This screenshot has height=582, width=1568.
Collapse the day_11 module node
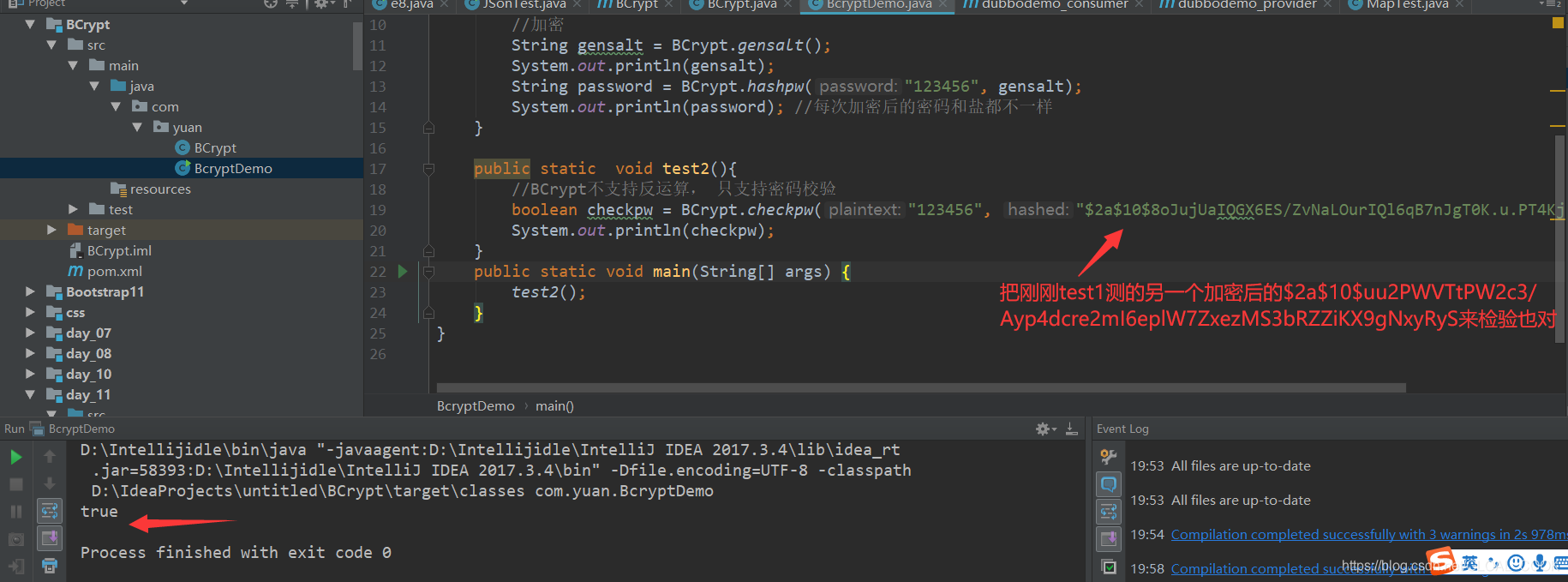[x=31, y=394]
